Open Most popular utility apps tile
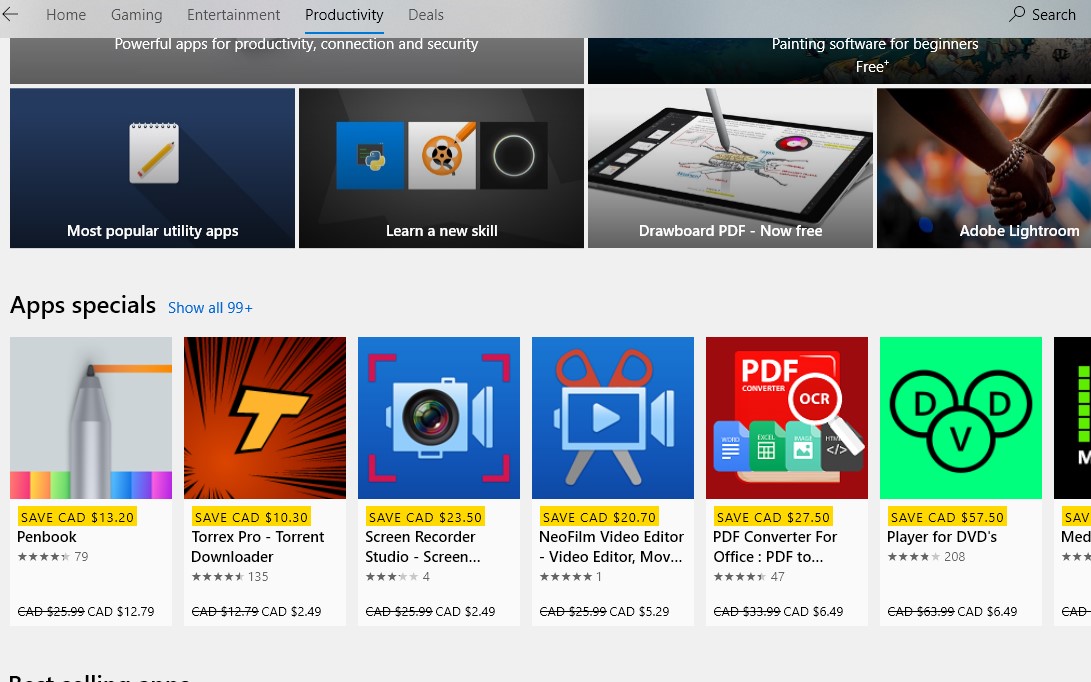Viewport: 1091px width, 682px height. click(152, 168)
